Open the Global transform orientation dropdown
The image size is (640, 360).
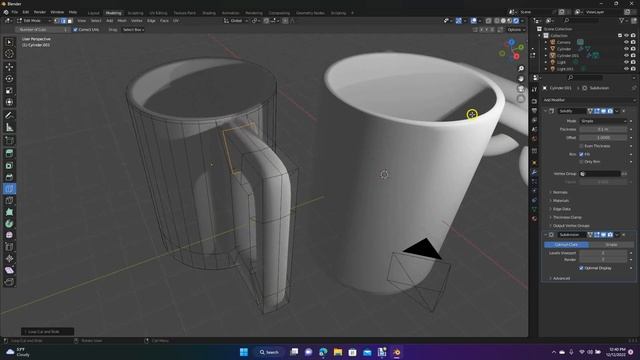coord(236,21)
